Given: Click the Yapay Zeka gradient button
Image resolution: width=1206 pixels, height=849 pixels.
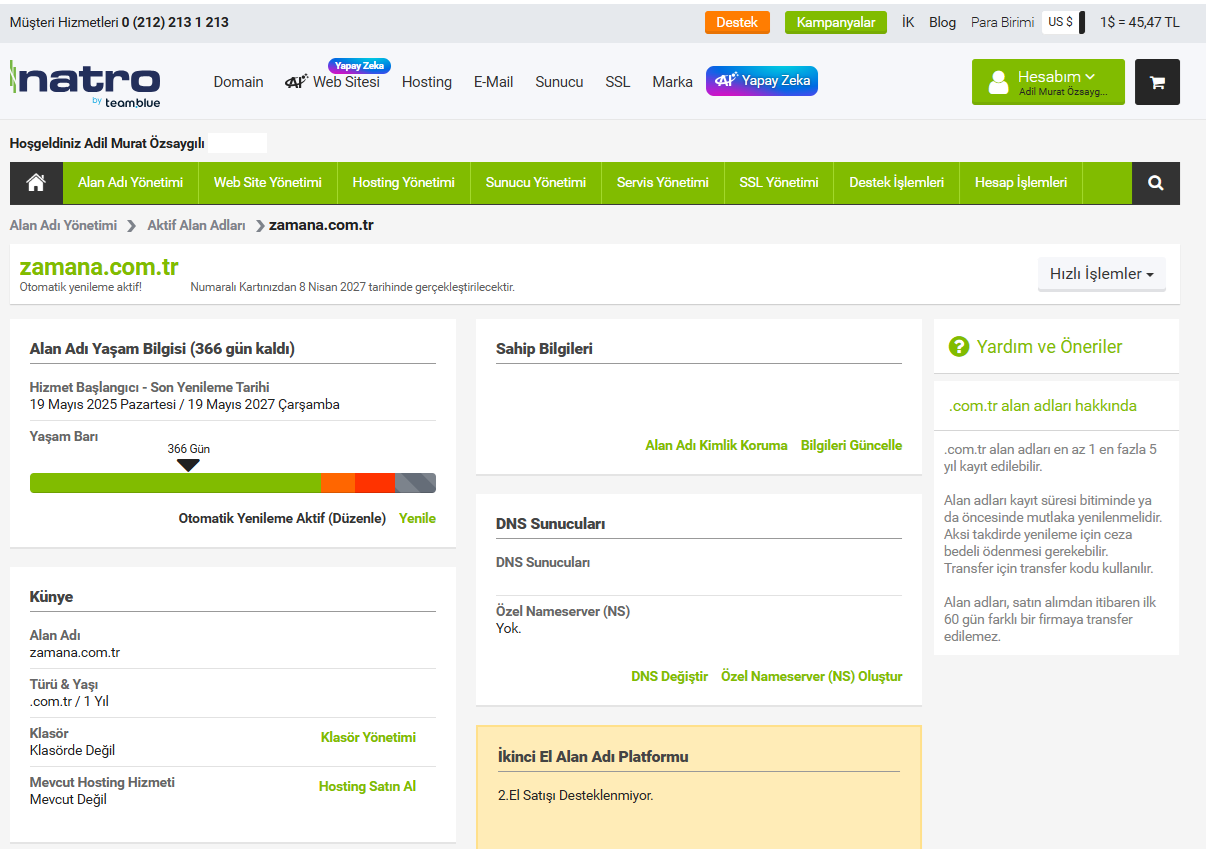Looking at the screenshot, I should [762, 81].
